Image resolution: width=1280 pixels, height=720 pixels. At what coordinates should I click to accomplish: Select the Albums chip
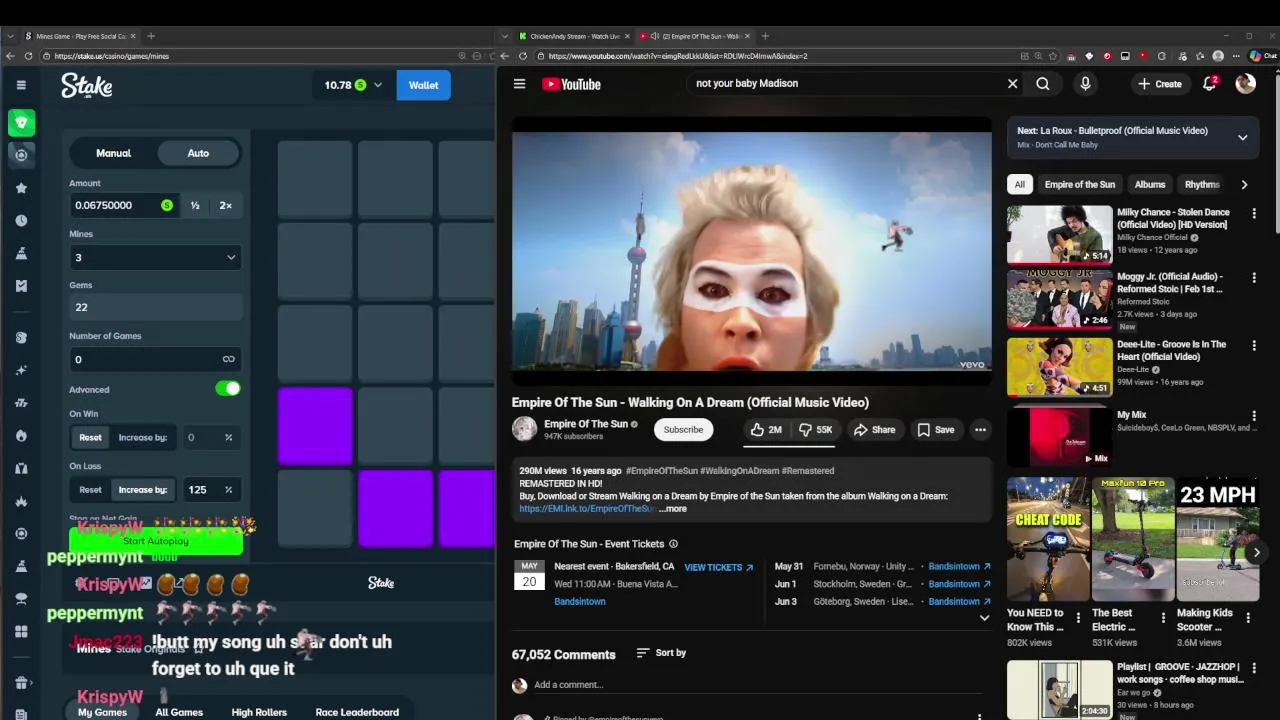(1149, 184)
